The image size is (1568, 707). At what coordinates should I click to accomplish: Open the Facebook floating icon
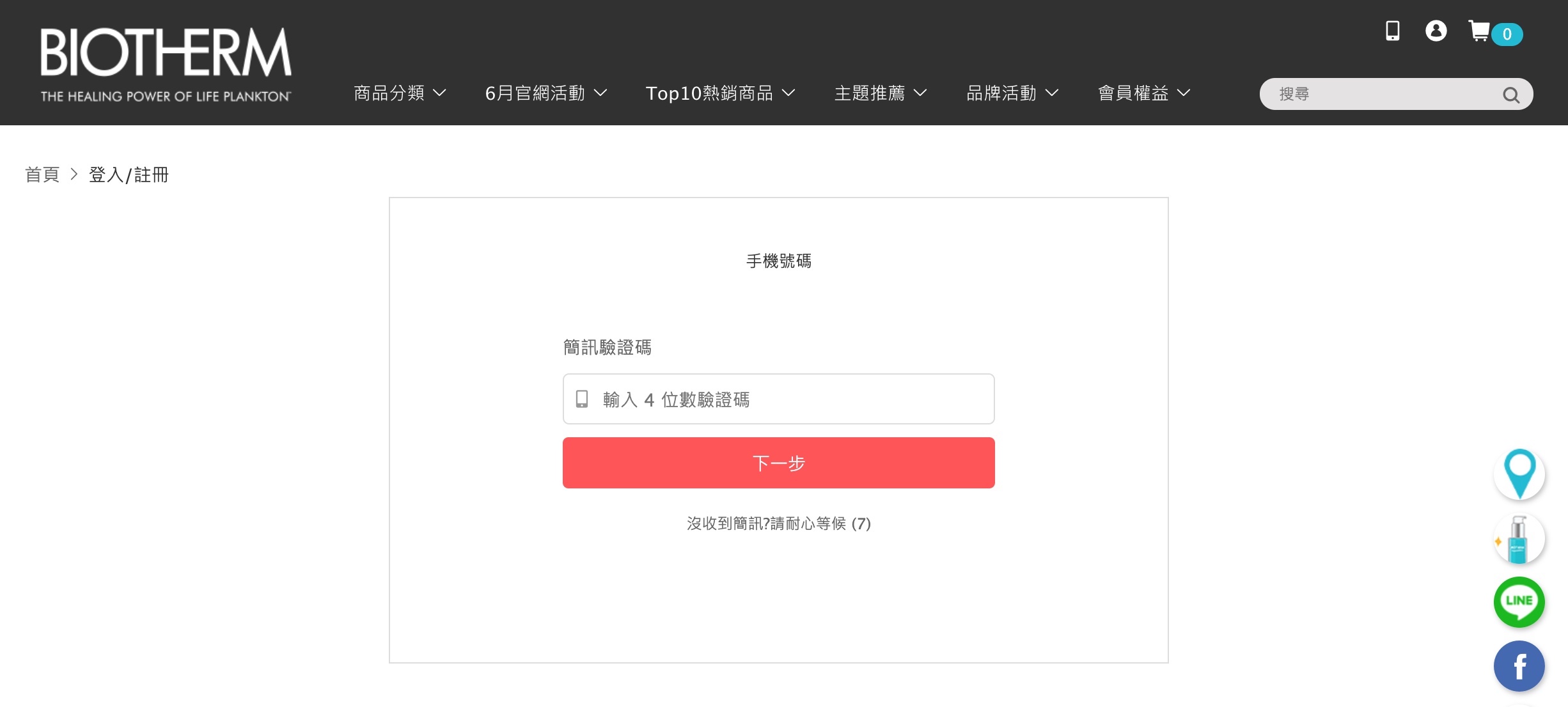1519,666
